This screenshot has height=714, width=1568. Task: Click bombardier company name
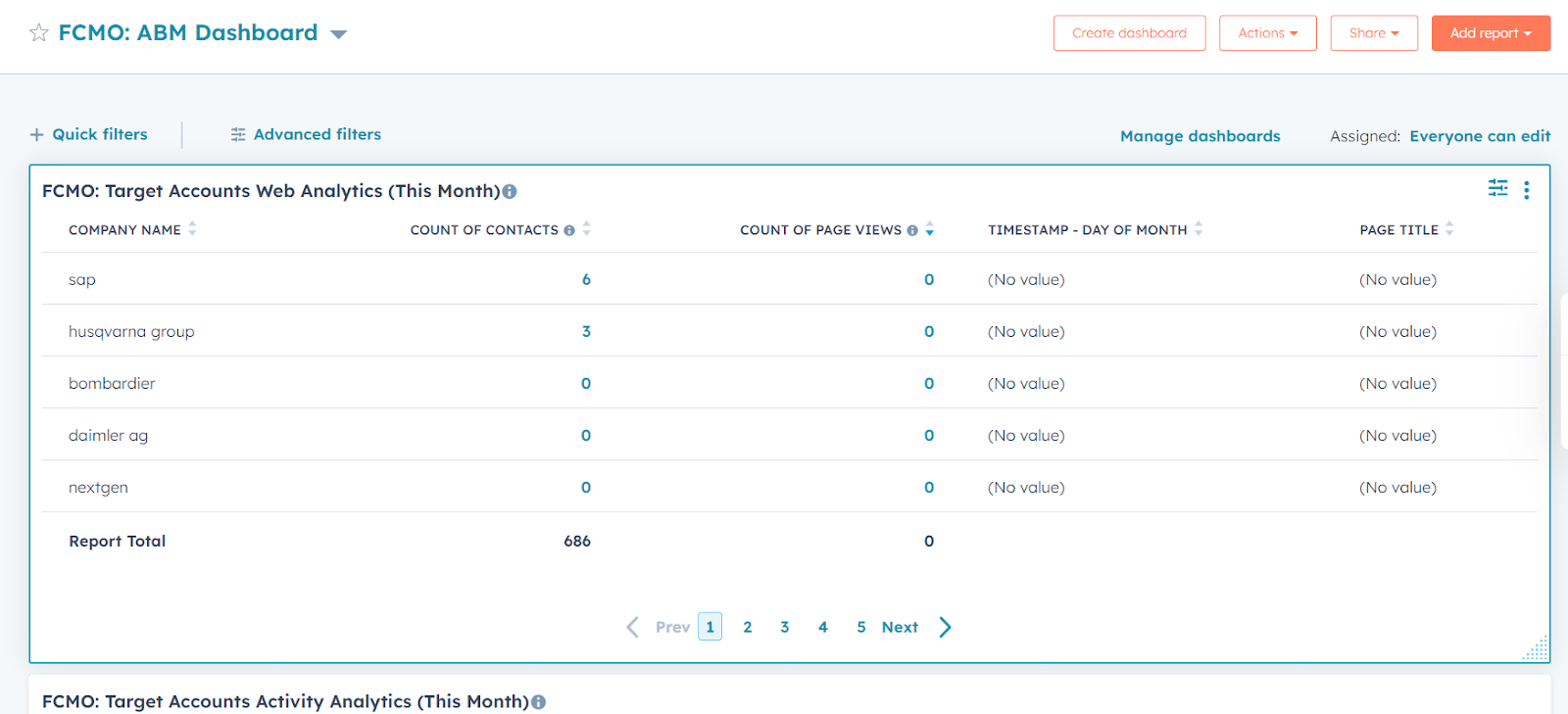(112, 383)
